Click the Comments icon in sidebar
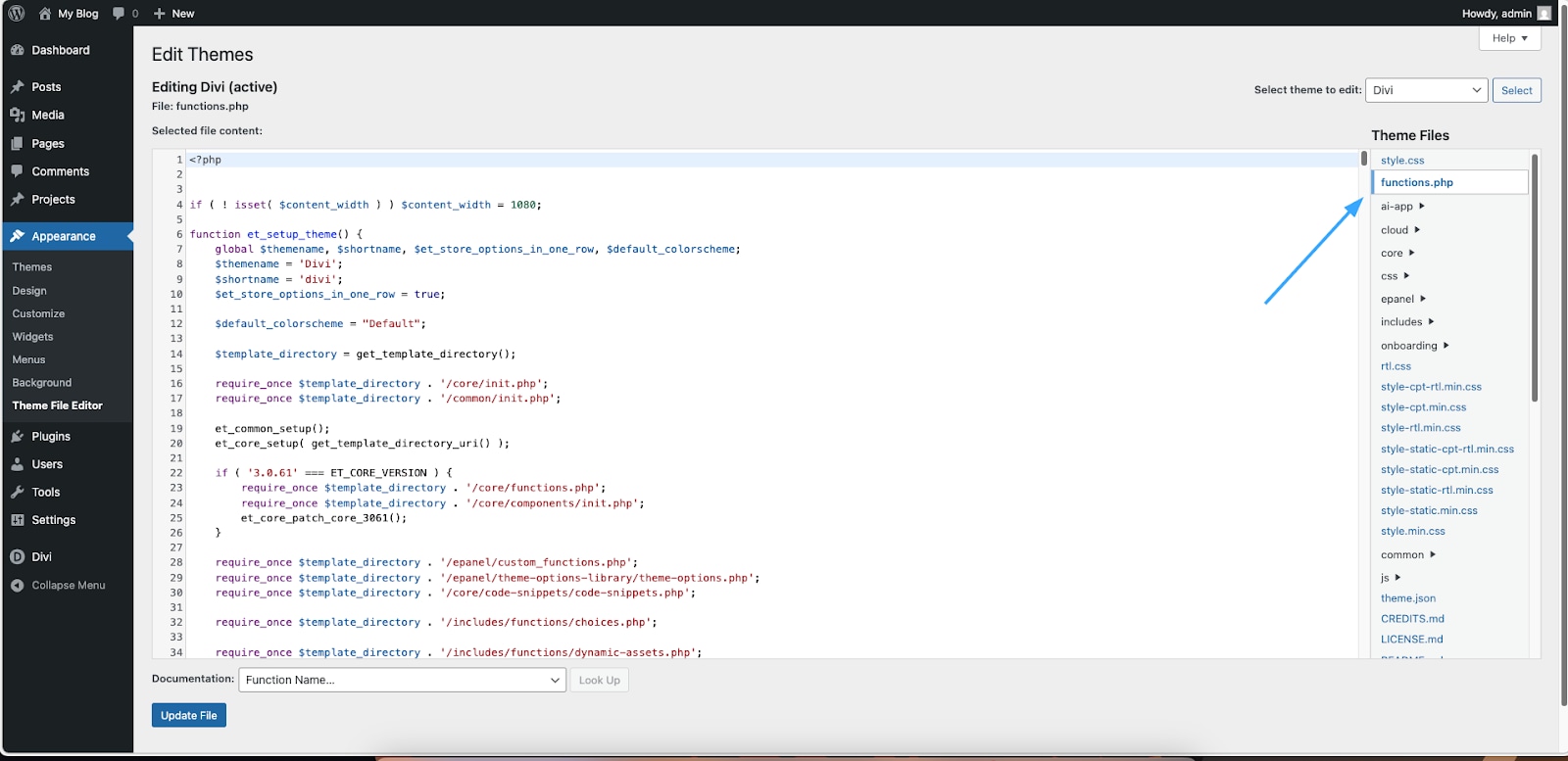 pos(18,171)
